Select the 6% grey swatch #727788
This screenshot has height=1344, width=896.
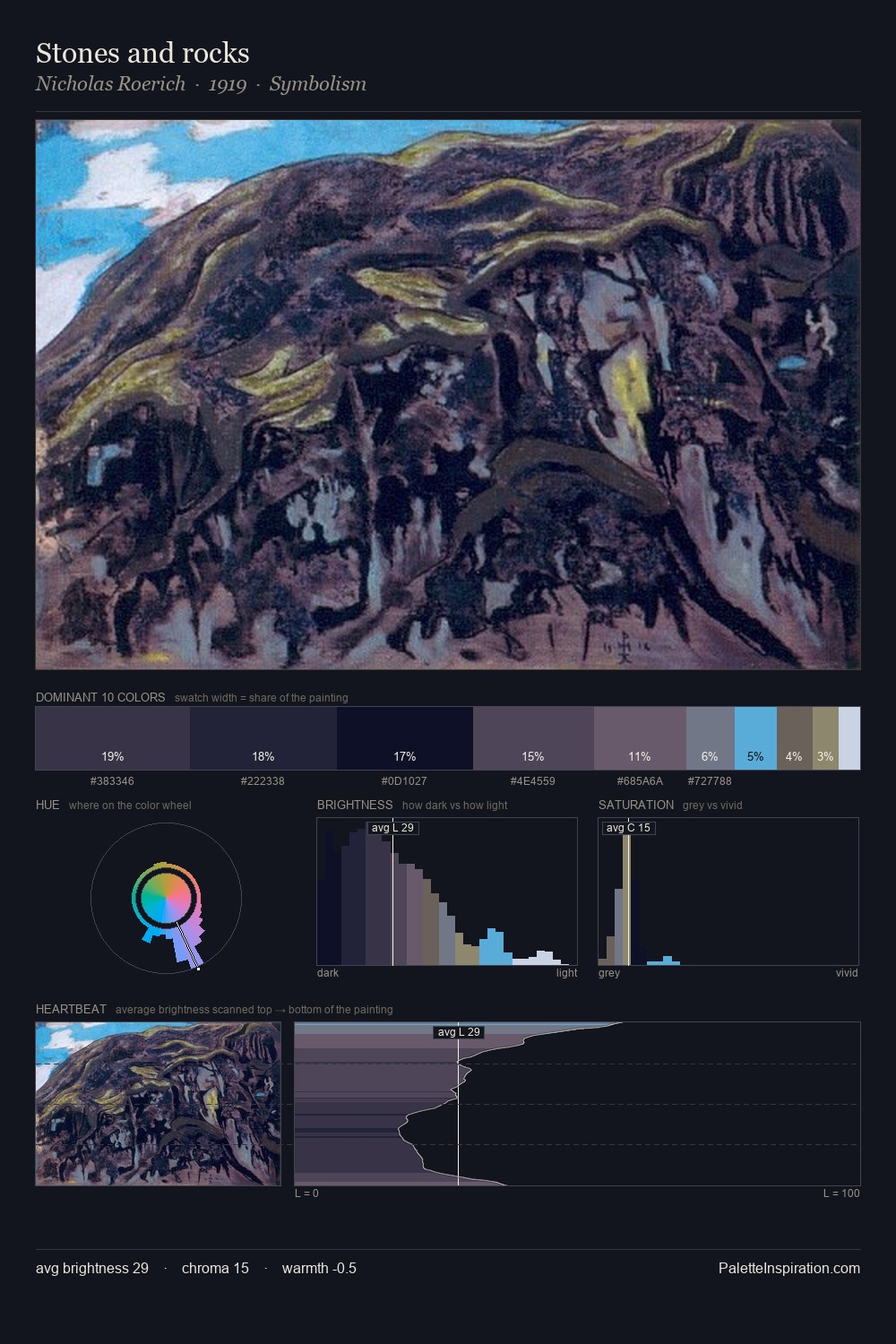pyautogui.click(x=711, y=738)
